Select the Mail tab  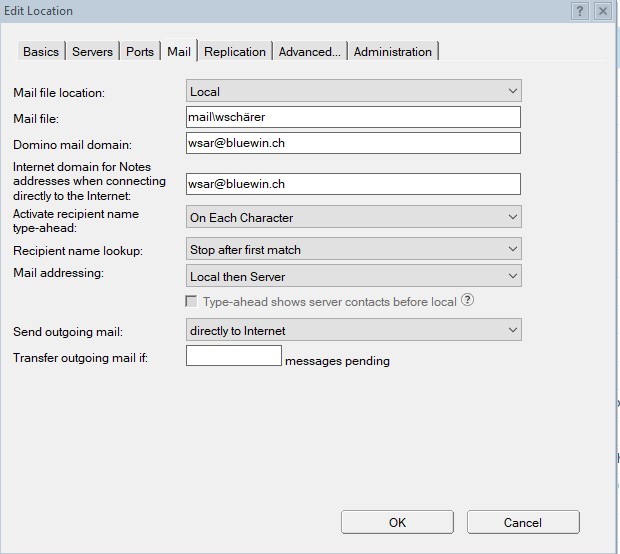coord(179,52)
